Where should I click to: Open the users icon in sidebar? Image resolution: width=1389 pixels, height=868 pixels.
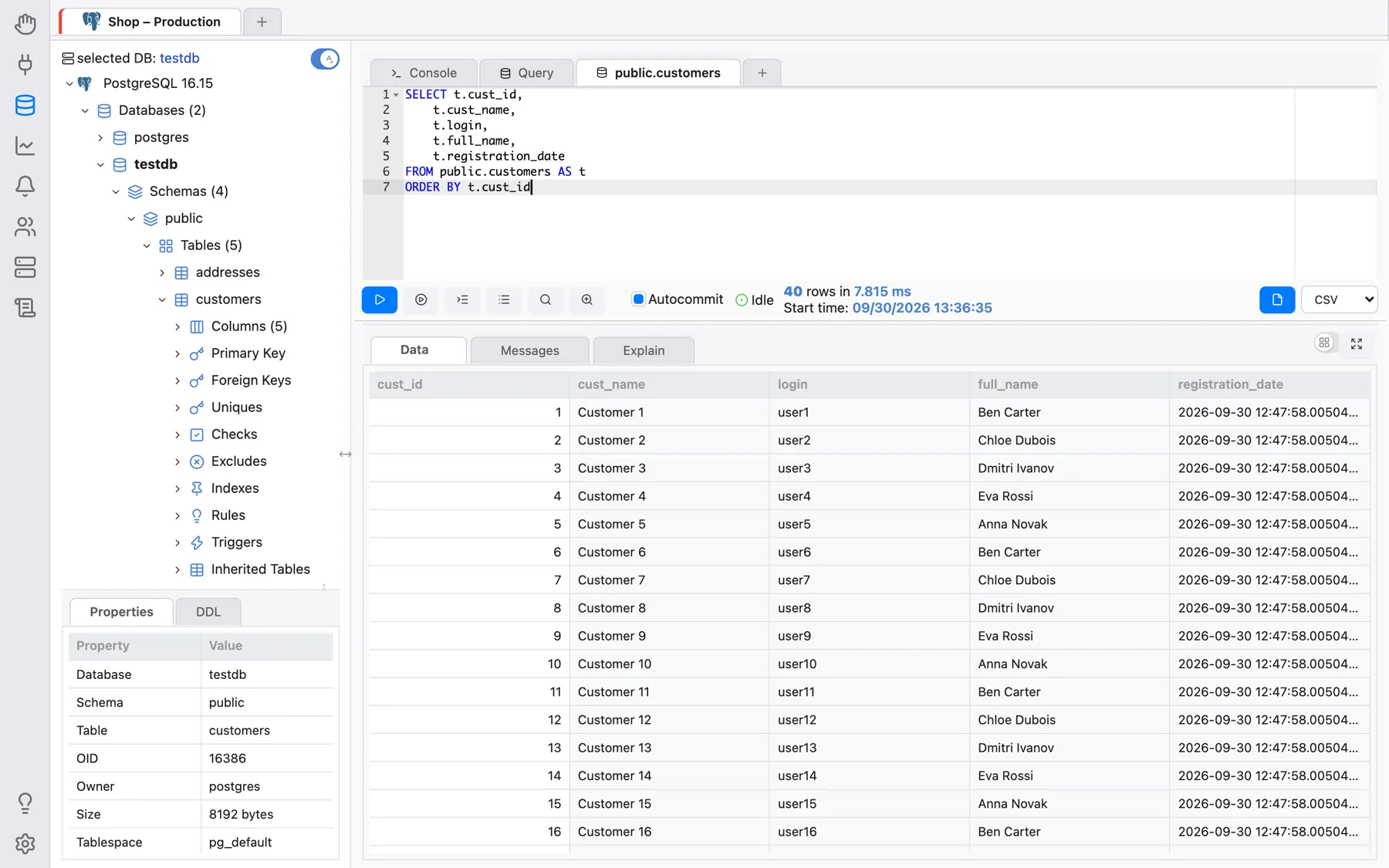coord(25,227)
